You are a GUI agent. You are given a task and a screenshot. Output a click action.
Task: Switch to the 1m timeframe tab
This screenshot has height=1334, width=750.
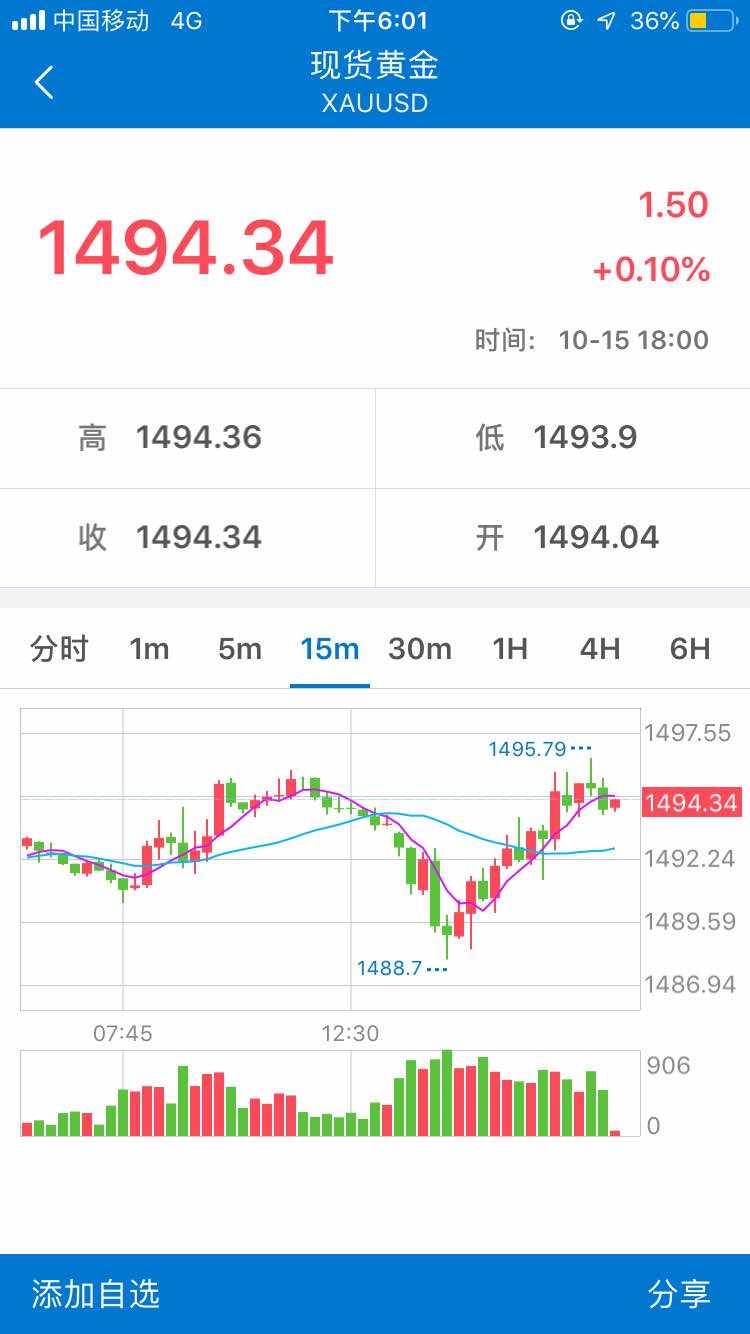pos(149,649)
